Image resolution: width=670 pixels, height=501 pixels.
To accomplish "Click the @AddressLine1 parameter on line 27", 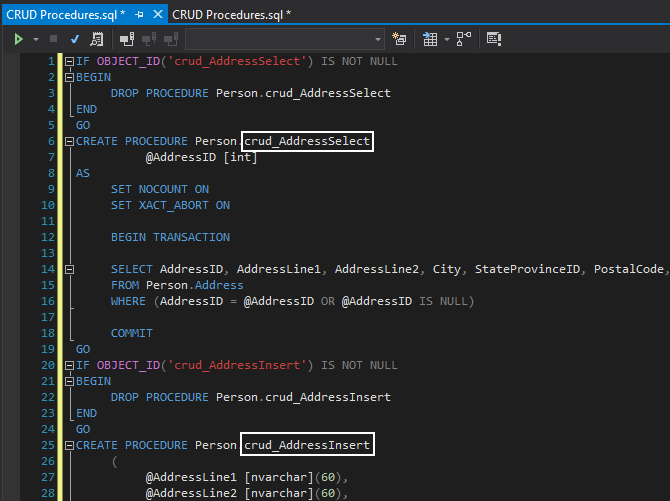I will 191,477.
